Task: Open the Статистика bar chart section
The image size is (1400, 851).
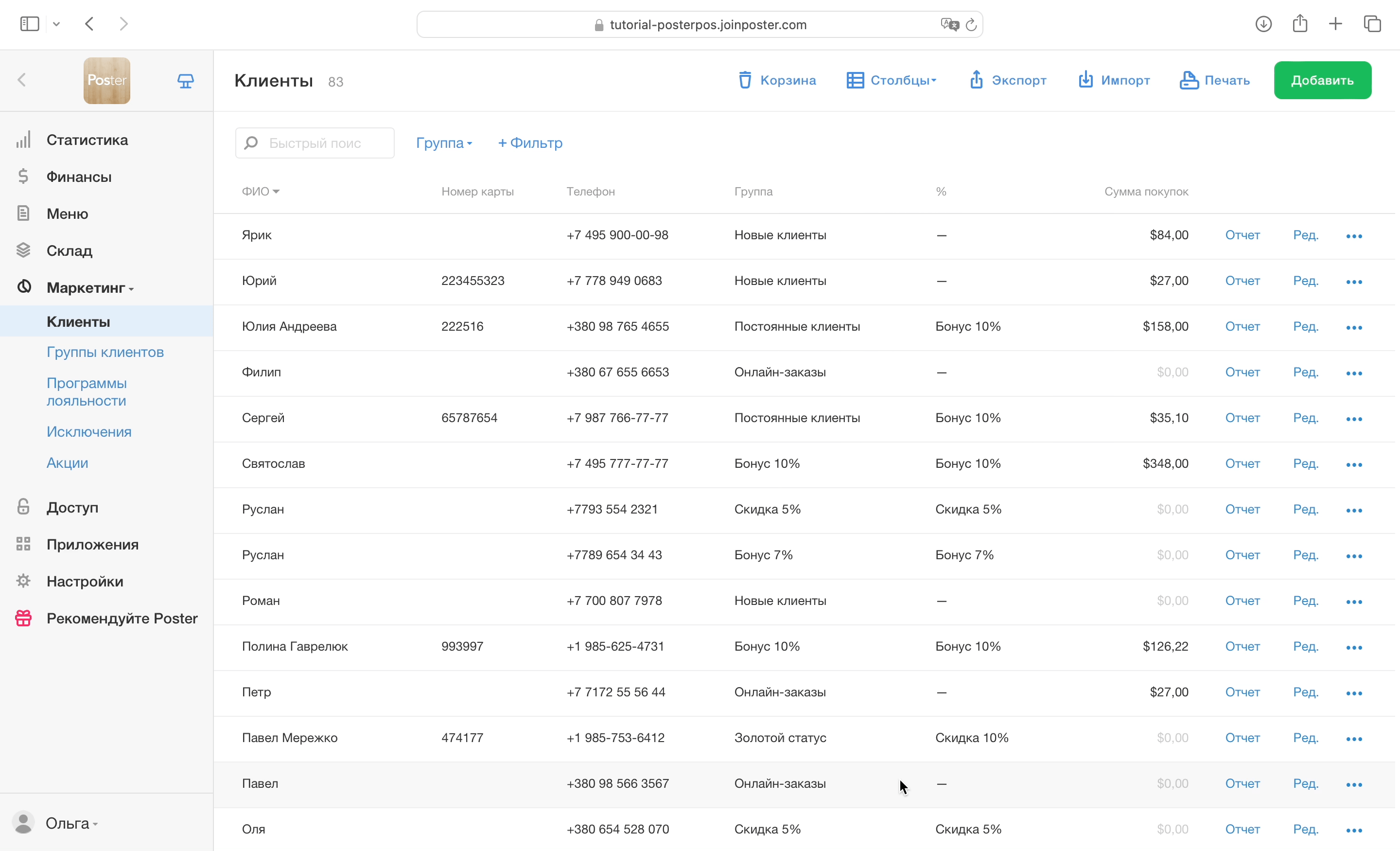Action: (87, 140)
